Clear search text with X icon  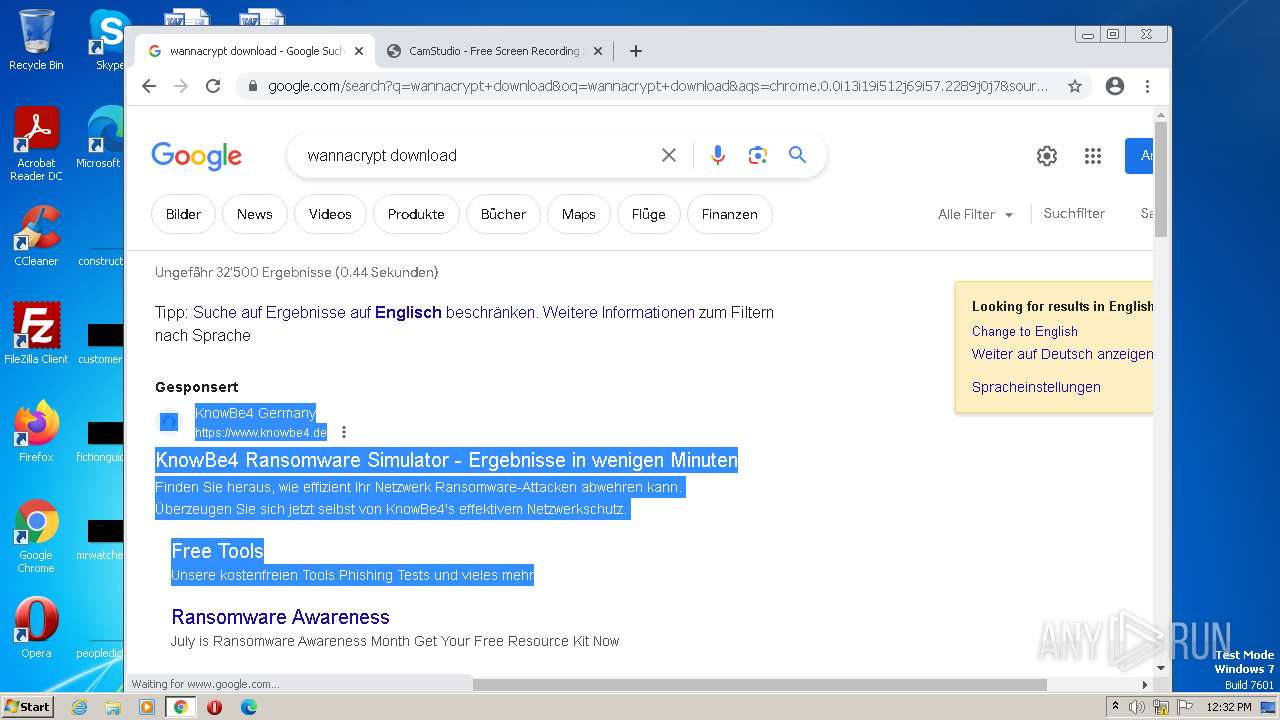click(669, 155)
